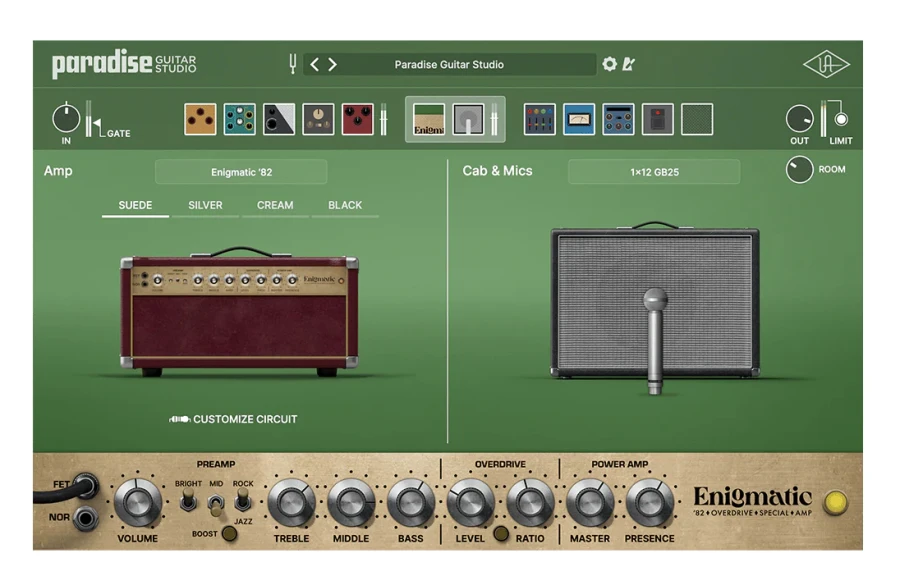
Task: Go to previous preset arrow
Action: click(x=315, y=64)
